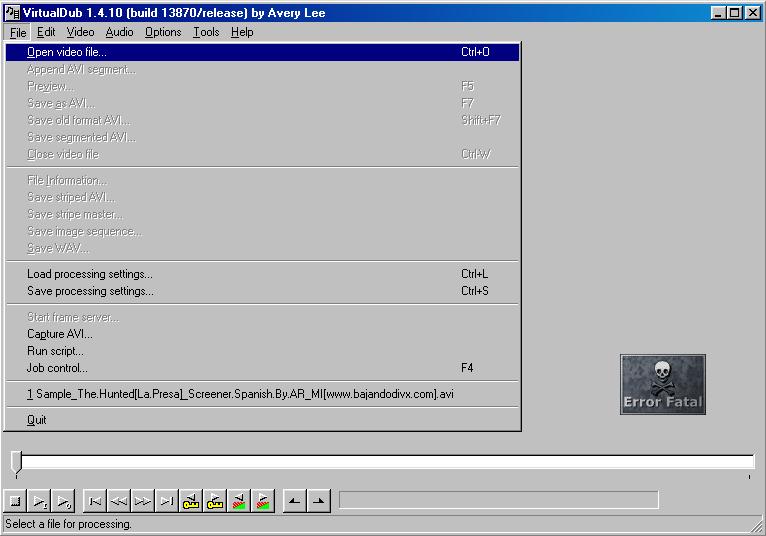Viewport: 766px width, 536px height.
Task: Scan forward for scene change
Action: click(262, 501)
